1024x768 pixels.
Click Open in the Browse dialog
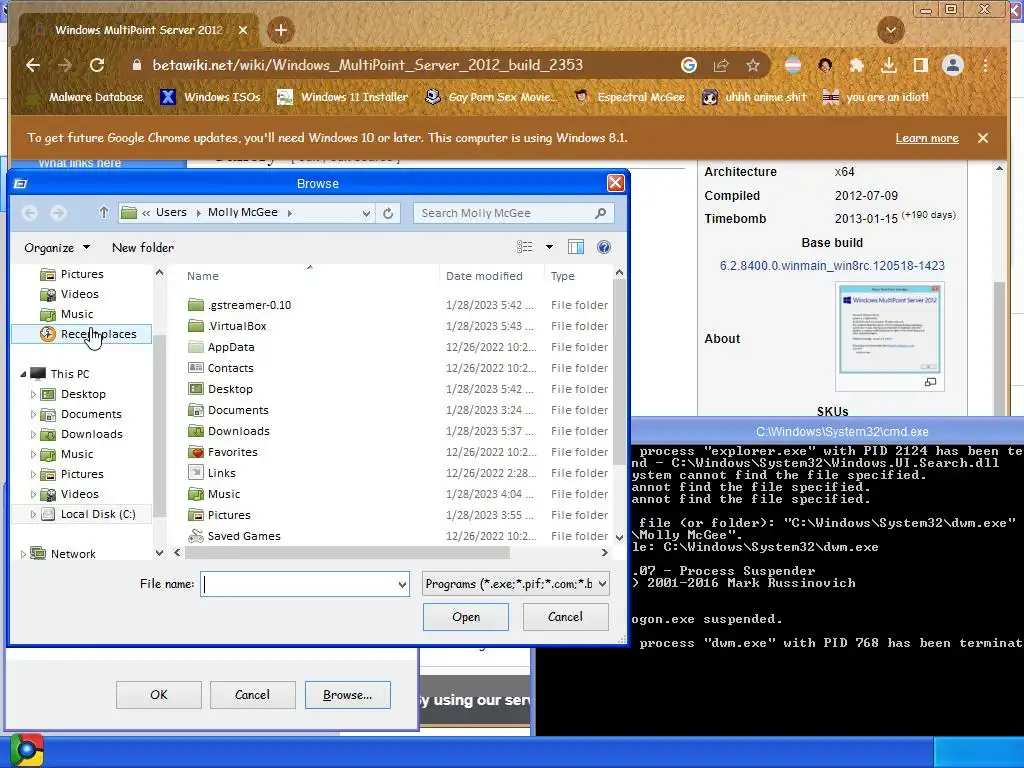pyautogui.click(x=466, y=617)
